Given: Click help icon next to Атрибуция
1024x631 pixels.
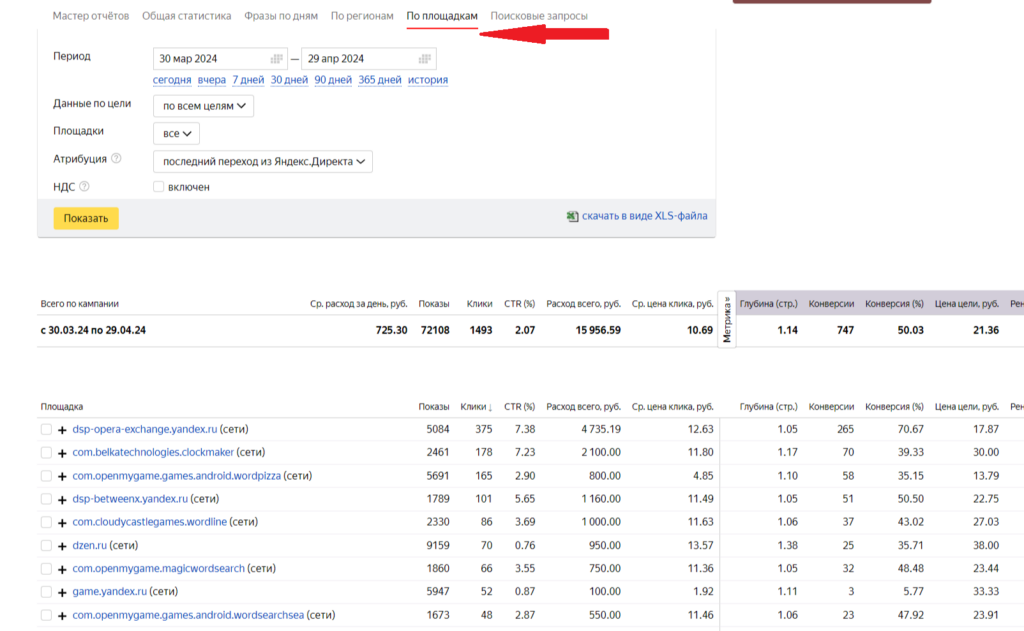Looking at the screenshot, I should [116, 158].
